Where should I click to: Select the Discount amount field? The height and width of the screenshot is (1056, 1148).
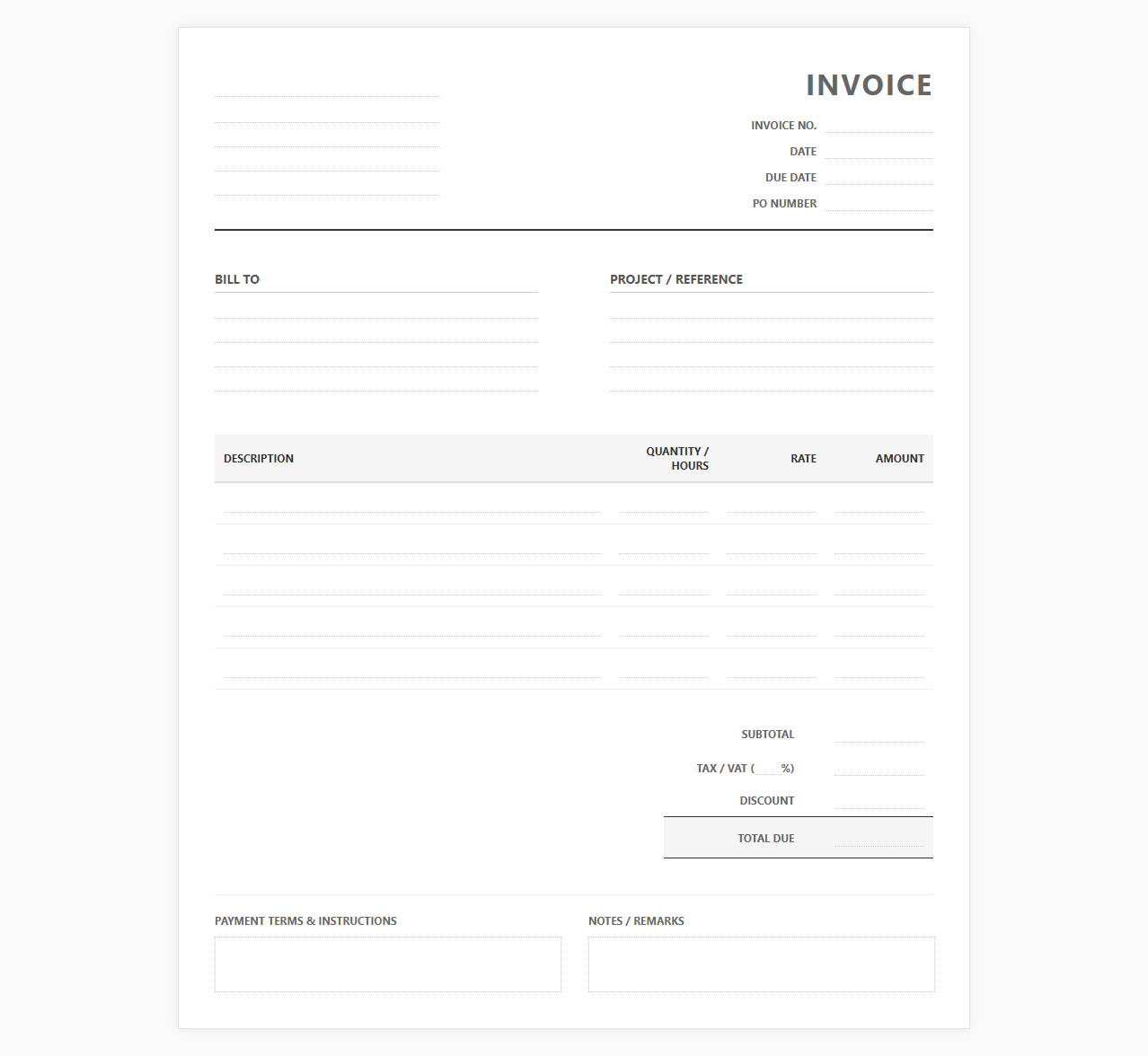(879, 800)
